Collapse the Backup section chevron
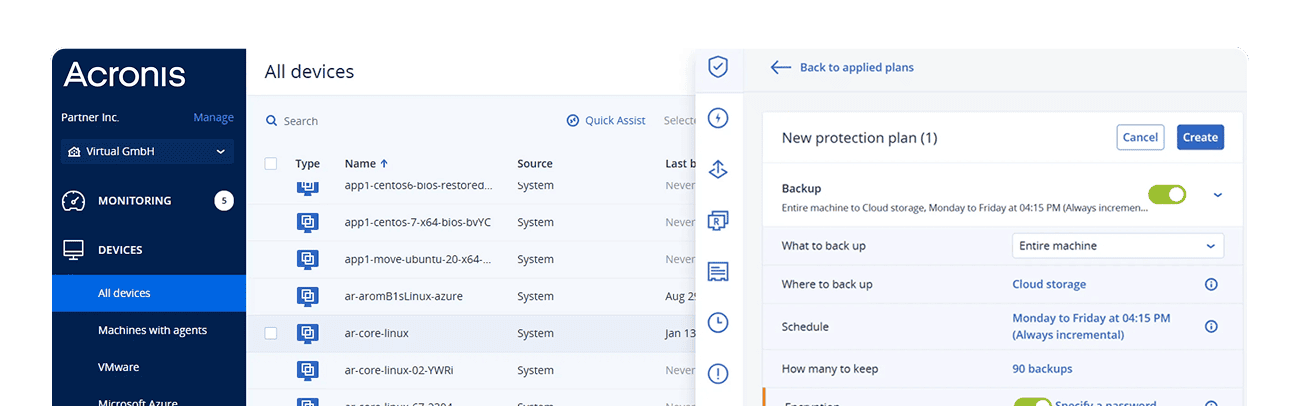The height and width of the screenshot is (406, 1299). pos(1217,195)
